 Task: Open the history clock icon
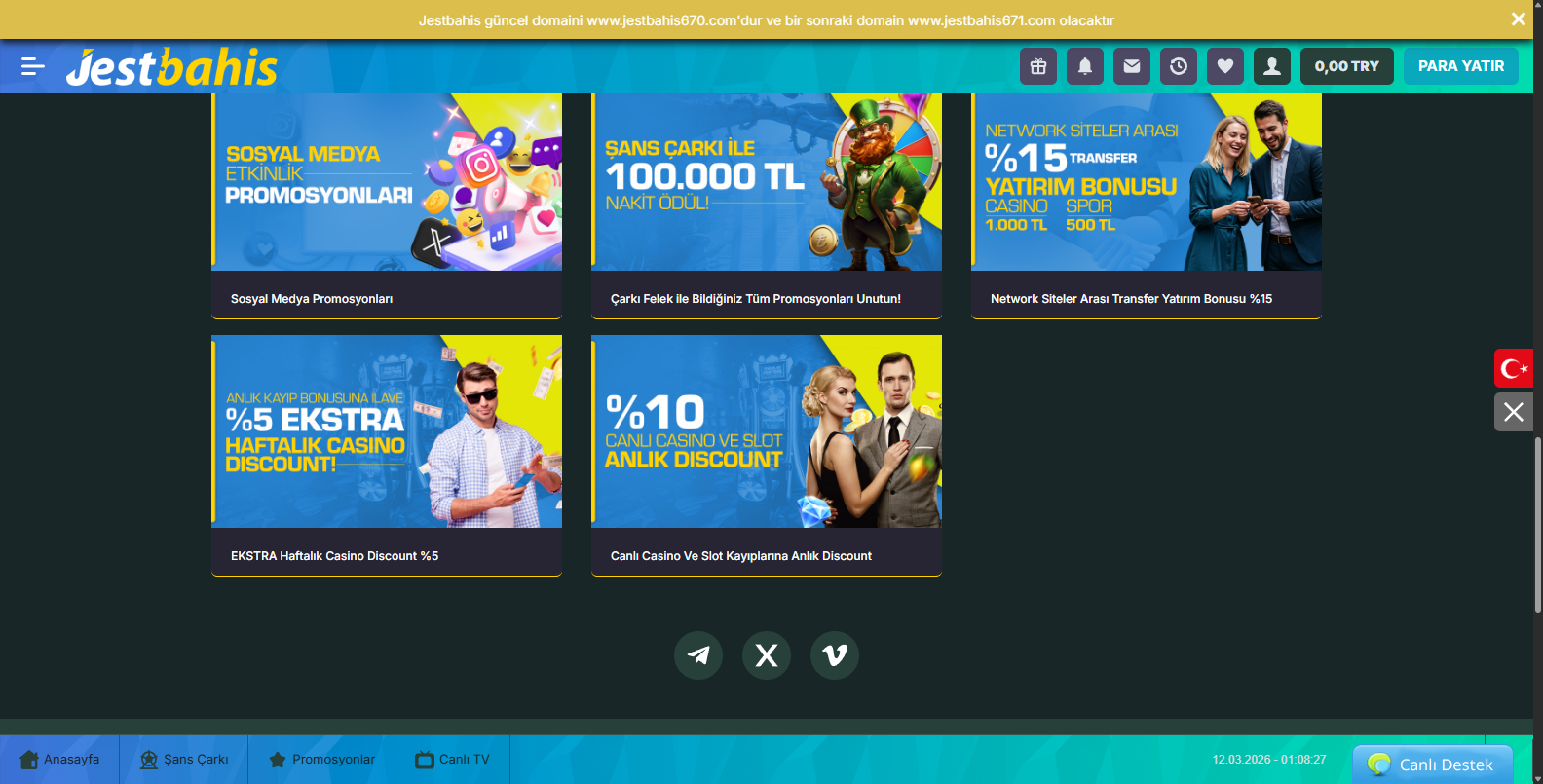coord(1179,66)
